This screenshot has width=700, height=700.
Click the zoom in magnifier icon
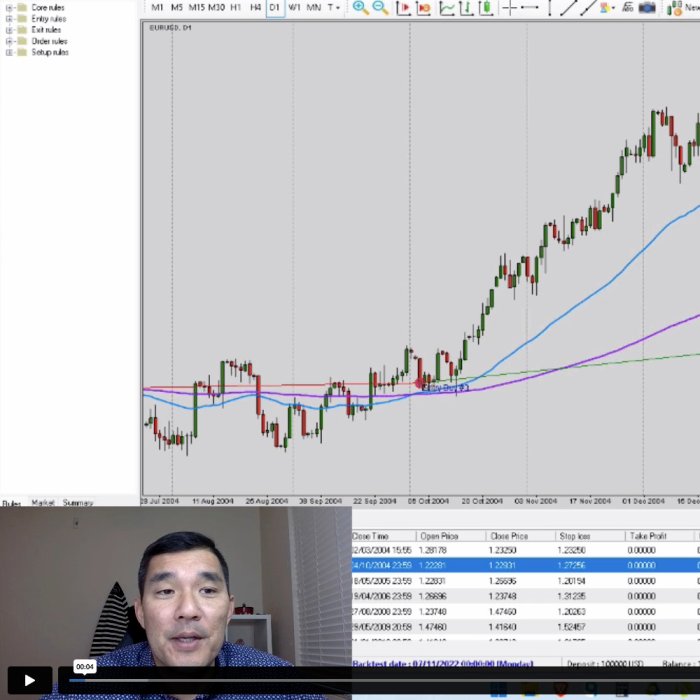tap(360, 7)
